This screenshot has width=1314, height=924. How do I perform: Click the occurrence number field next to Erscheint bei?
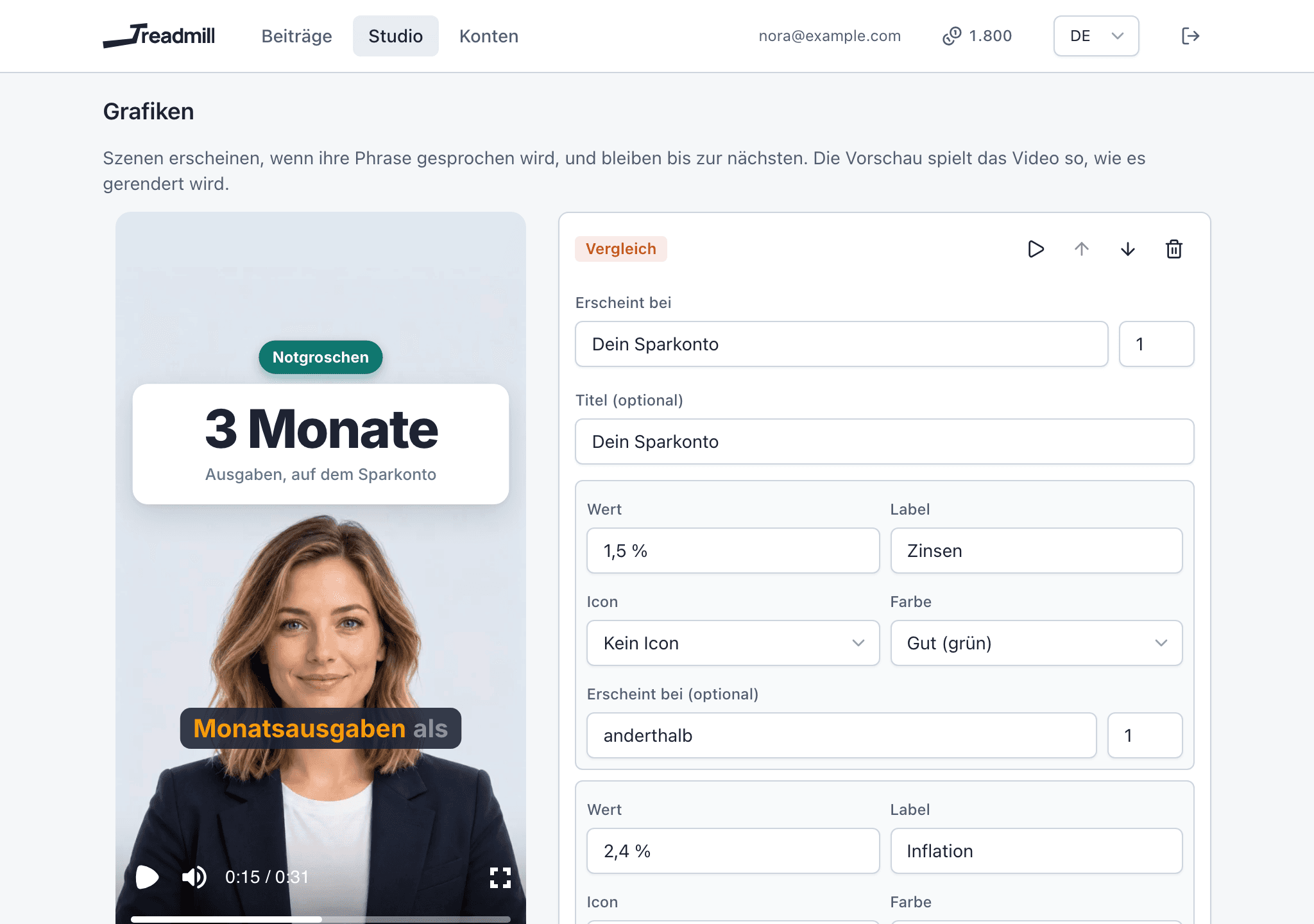(1156, 344)
